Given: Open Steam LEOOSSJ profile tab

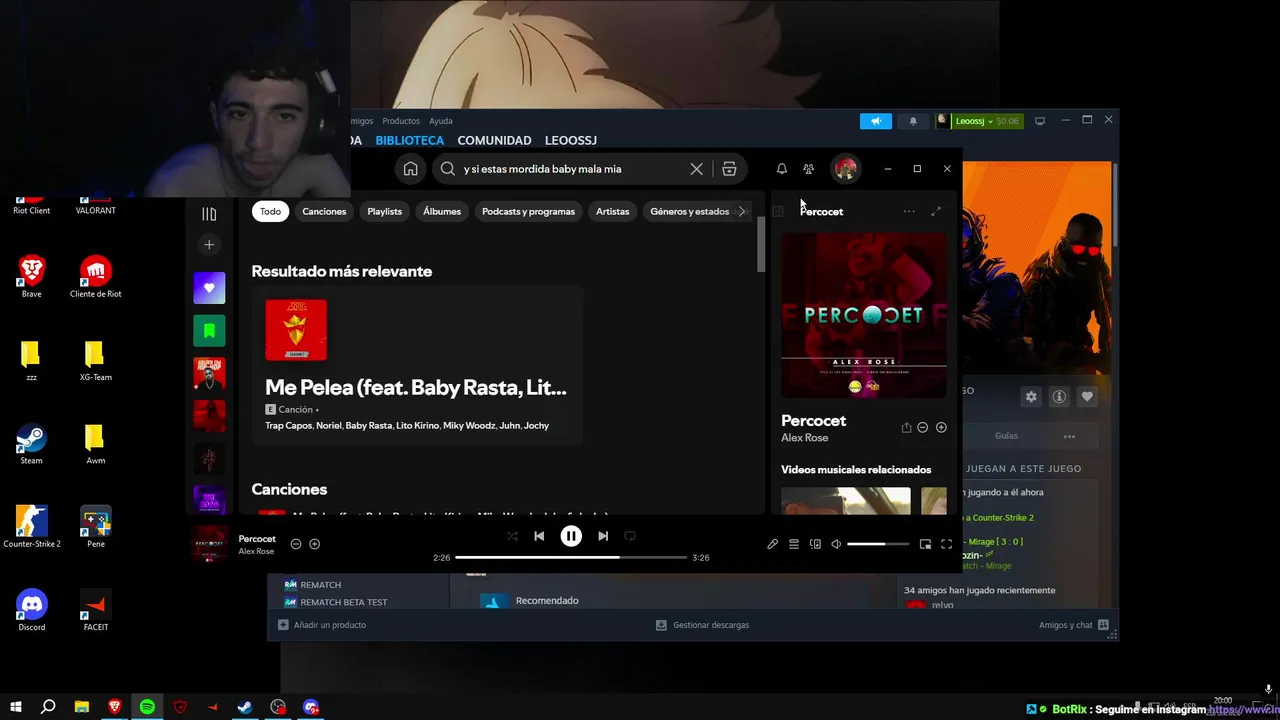Looking at the screenshot, I should (x=571, y=141).
